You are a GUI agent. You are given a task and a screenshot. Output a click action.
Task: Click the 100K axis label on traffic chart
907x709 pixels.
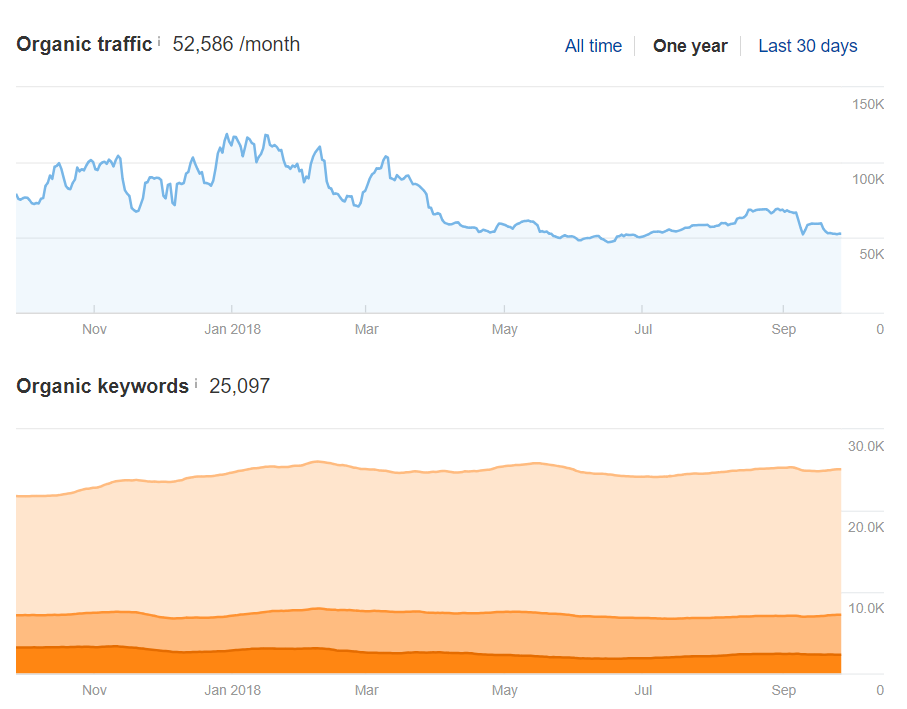[868, 179]
